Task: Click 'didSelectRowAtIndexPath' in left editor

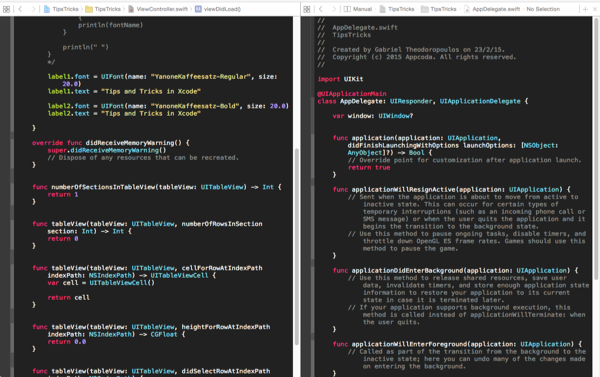Action: [226, 371]
